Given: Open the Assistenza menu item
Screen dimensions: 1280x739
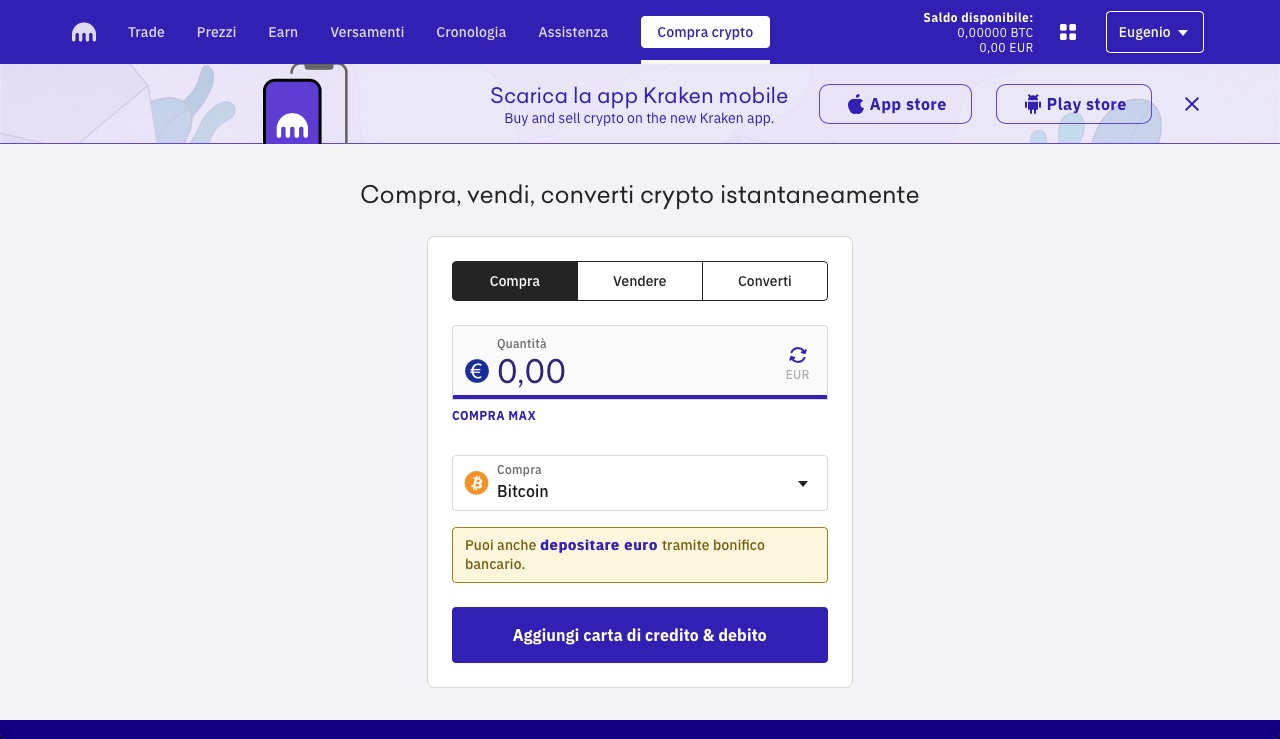Looking at the screenshot, I should pos(573,32).
